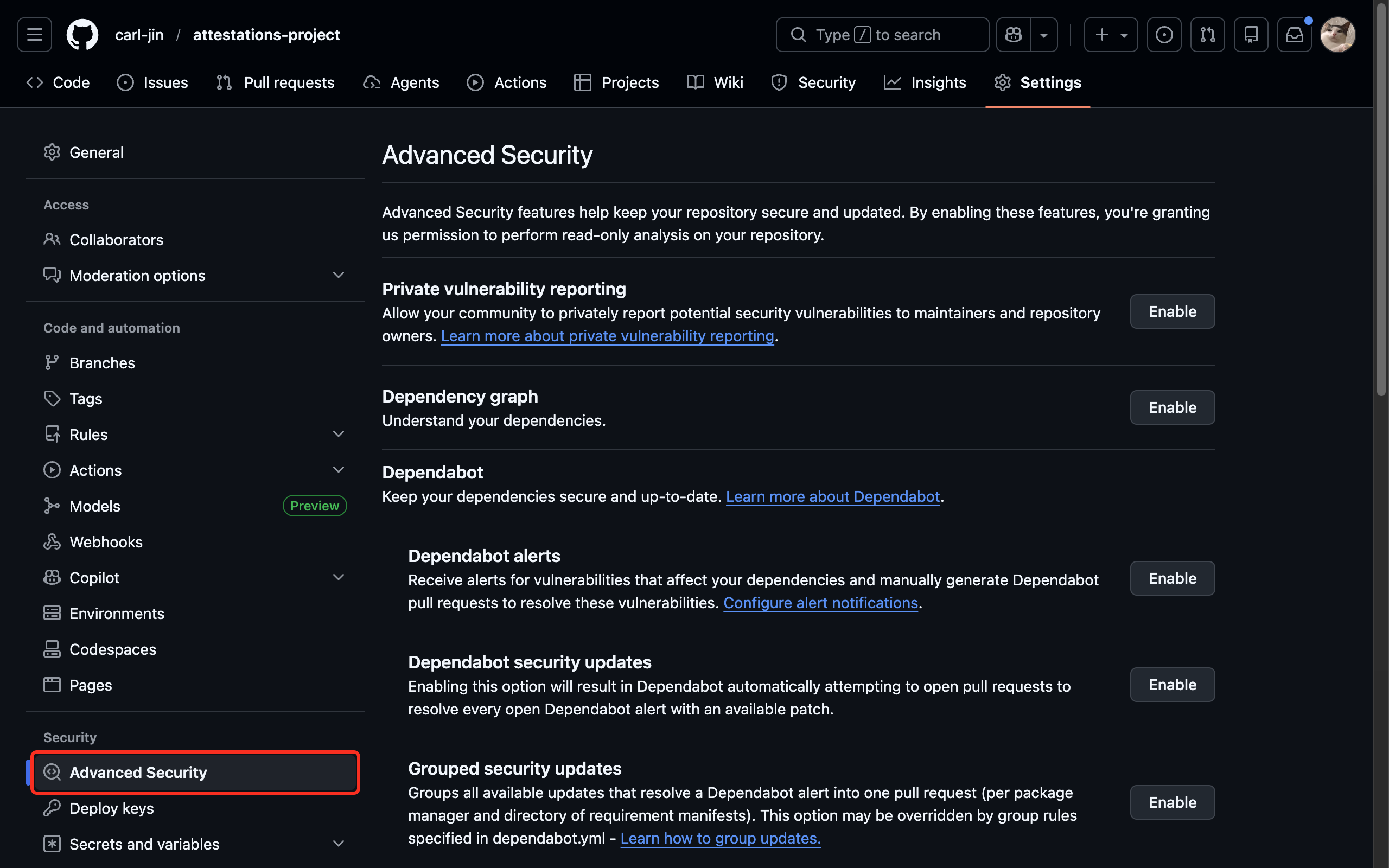1389x868 pixels.
Task: Open the Copilot icon in the top bar
Action: (x=1013, y=34)
